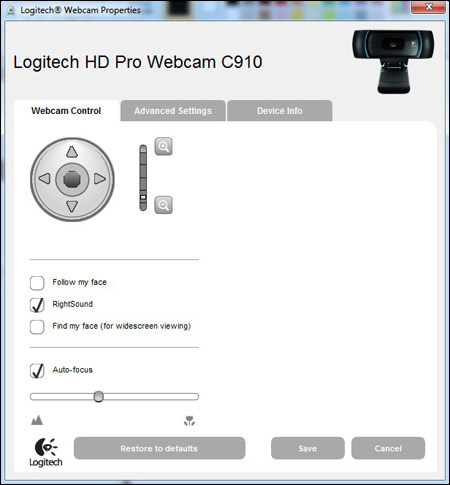Click the Logitech logo
The image size is (450, 485).
tap(46, 452)
